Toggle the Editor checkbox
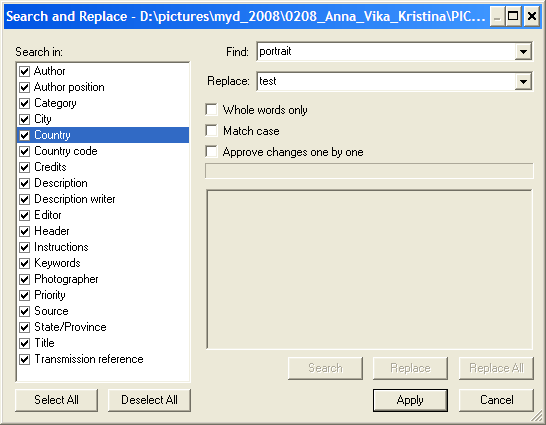 [24, 215]
